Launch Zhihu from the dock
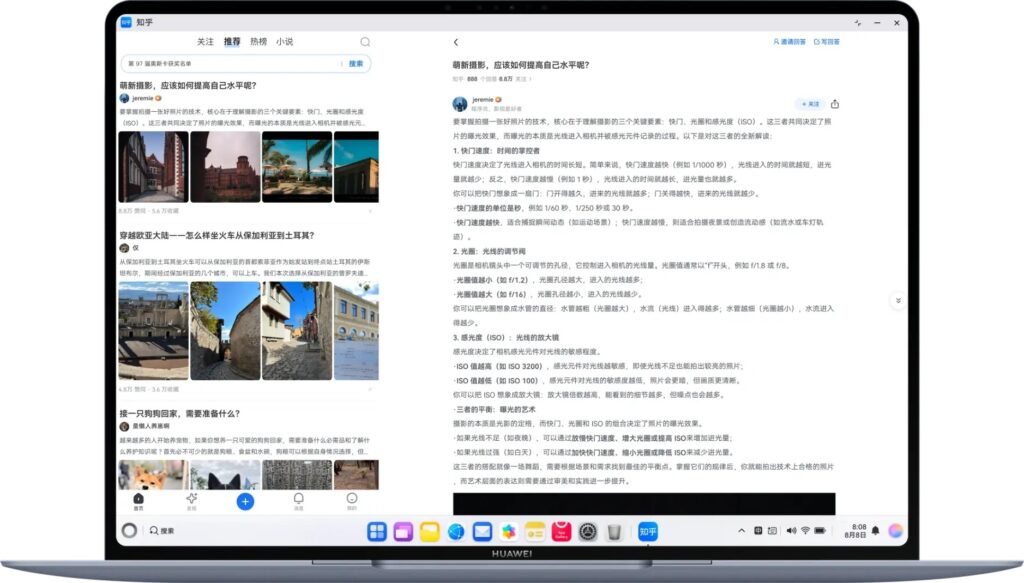 coord(647,531)
